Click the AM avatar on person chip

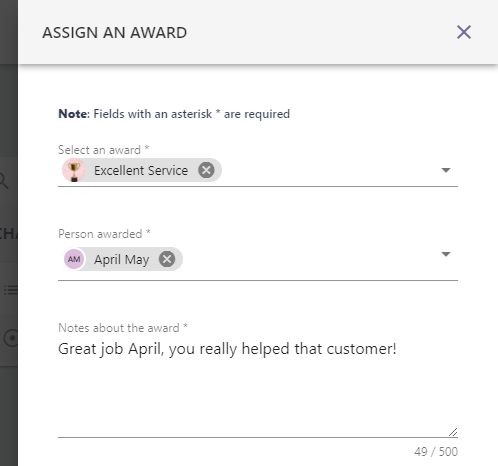(x=74, y=259)
